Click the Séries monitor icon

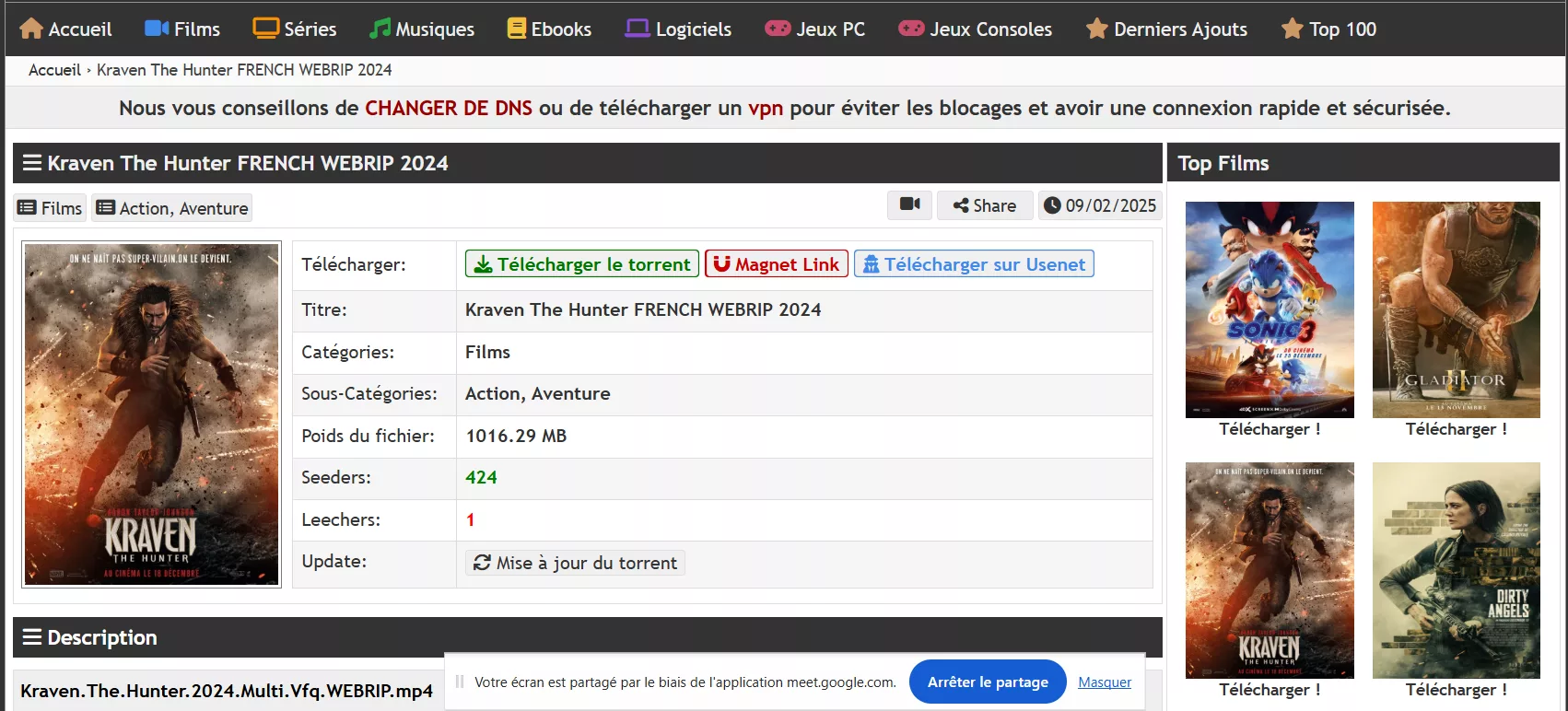coord(265,29)
